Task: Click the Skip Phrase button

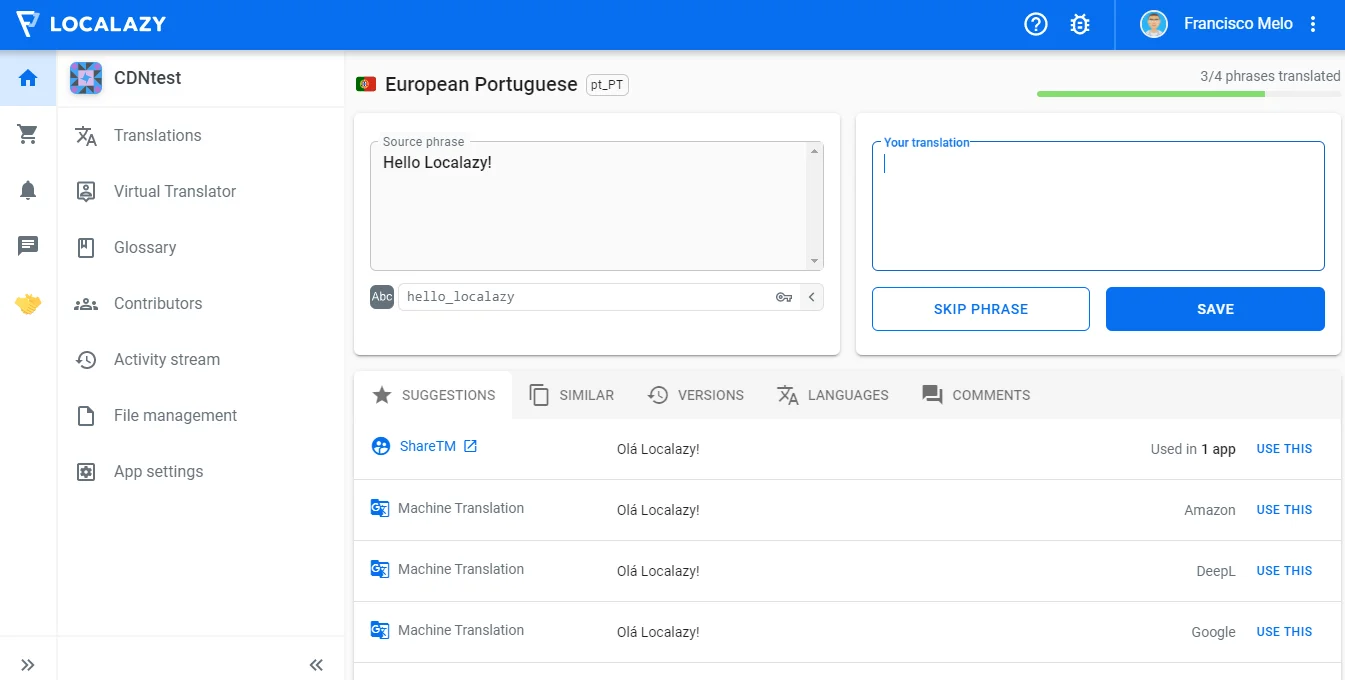Action: coord(980,309)
